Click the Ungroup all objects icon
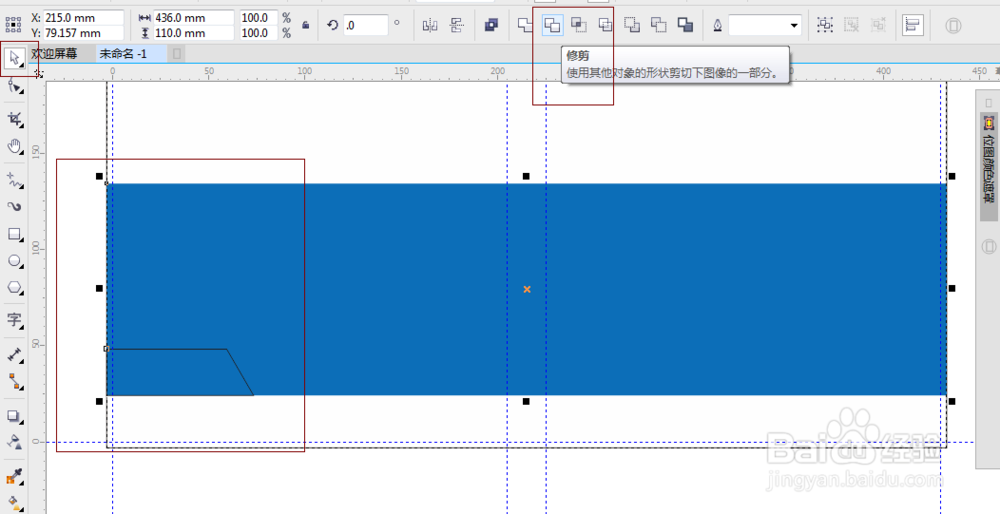This screenshot has height=514, width=1000. pyautogui.click(x=879, y=25)
